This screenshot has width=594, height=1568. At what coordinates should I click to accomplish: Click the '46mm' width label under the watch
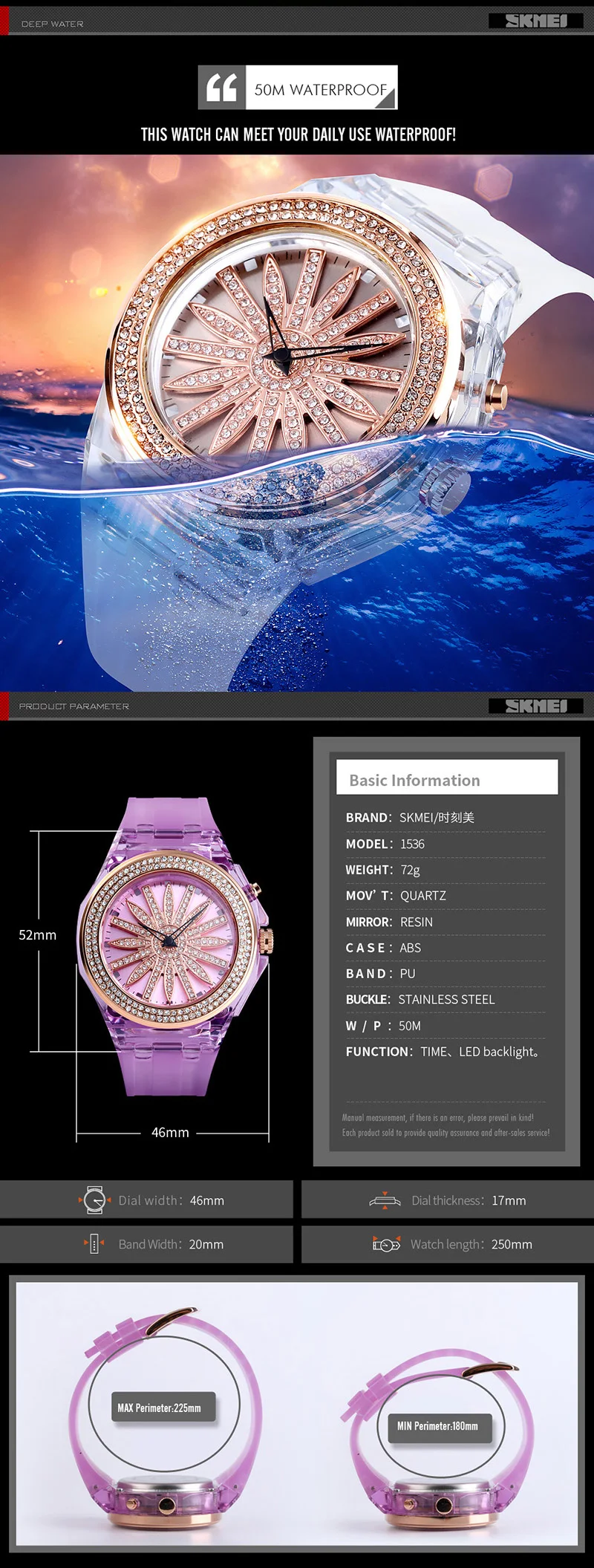[x=170, y=1133]
